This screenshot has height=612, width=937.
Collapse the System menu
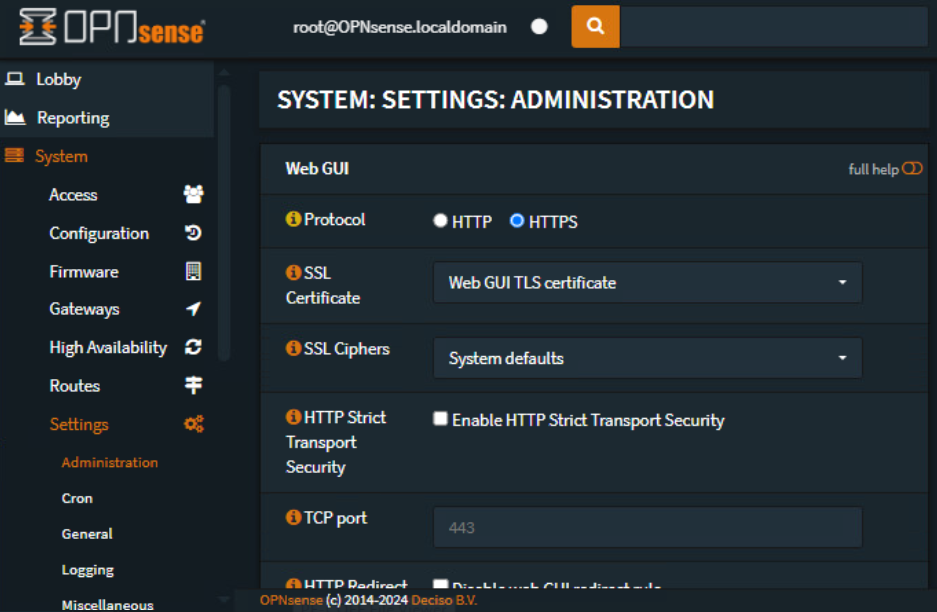tap(61, 157)
